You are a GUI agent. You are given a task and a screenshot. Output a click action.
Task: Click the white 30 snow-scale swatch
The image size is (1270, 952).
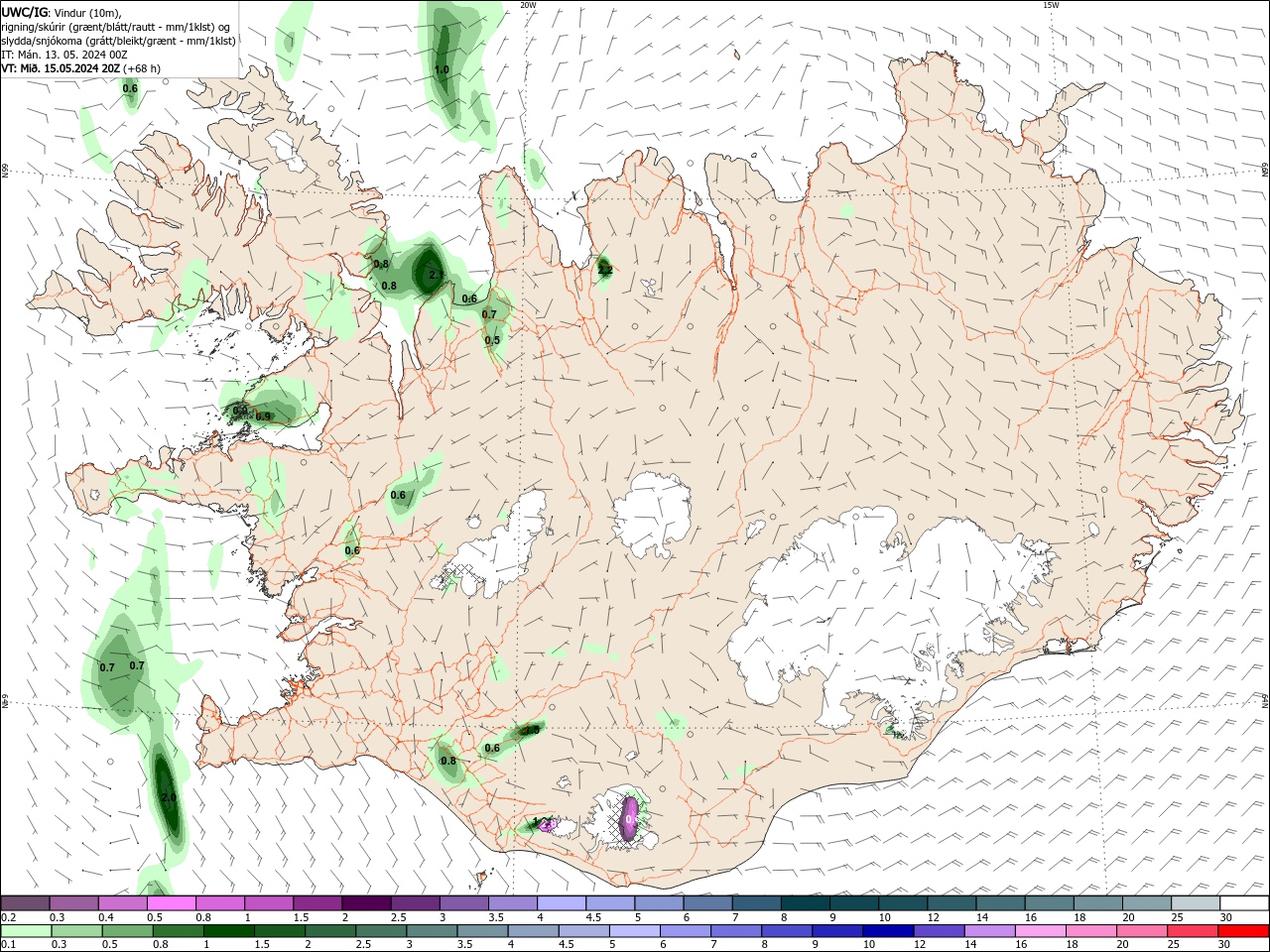point(1243,903)
